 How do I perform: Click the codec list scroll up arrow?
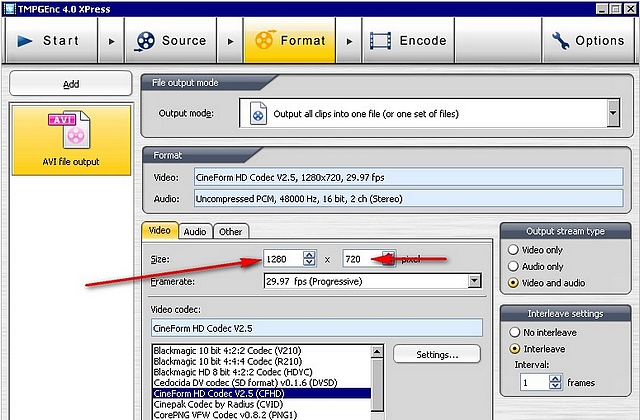(x=377, y=351)
